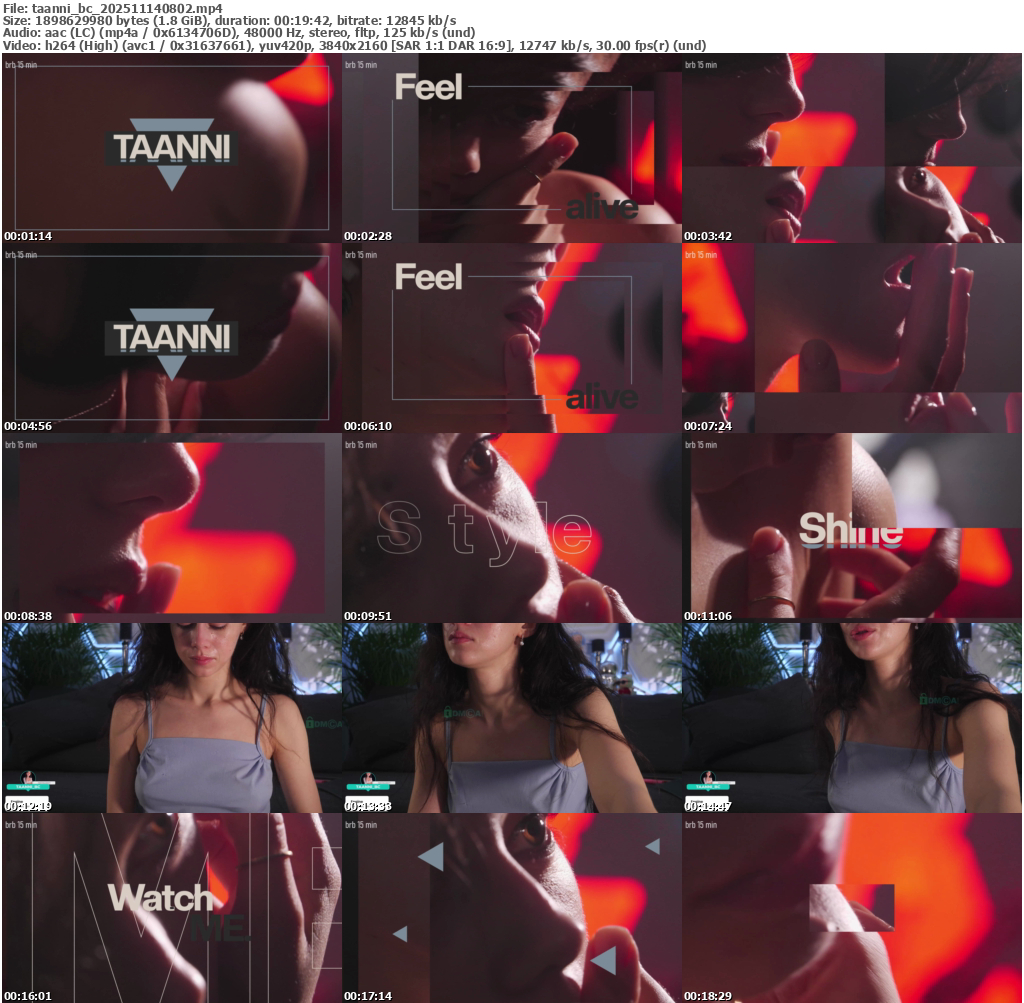
Task: Open the Feel alive frame at 00:06:10
Action: point(512,338)
